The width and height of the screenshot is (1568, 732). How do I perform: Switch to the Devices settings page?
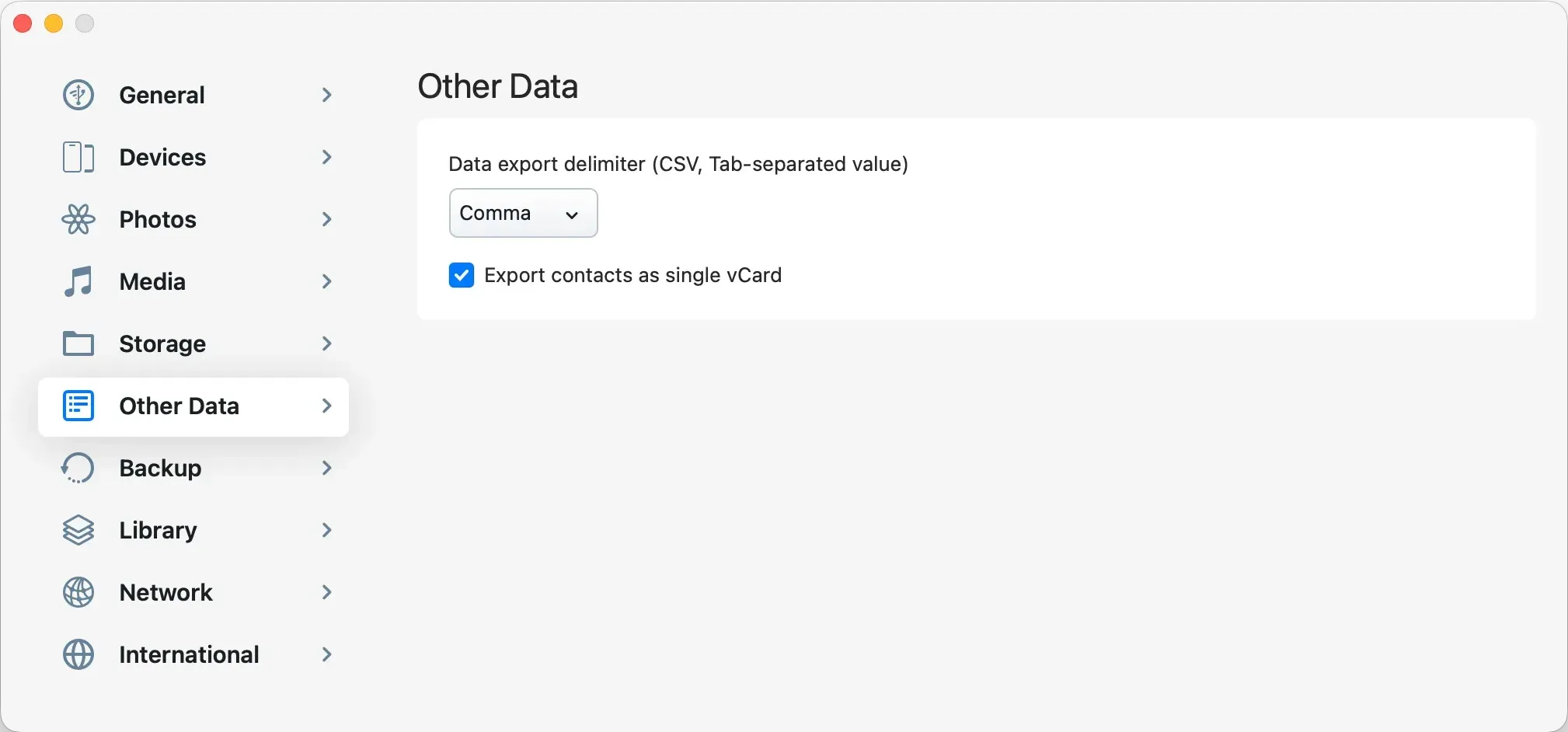[162, 157]
